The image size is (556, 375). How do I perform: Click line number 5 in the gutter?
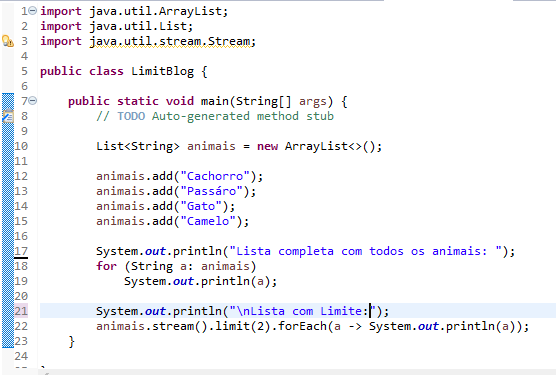click(24, 71)
